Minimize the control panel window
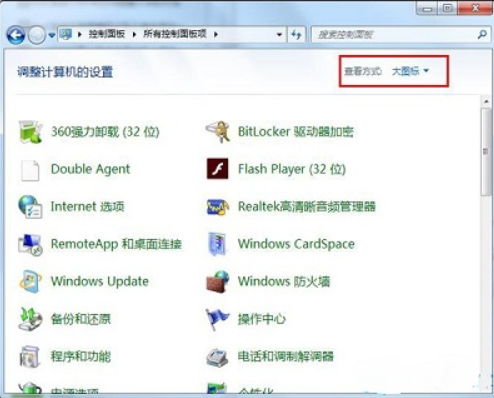The height and width of the screenshot is (398, 494). (427, 9)
